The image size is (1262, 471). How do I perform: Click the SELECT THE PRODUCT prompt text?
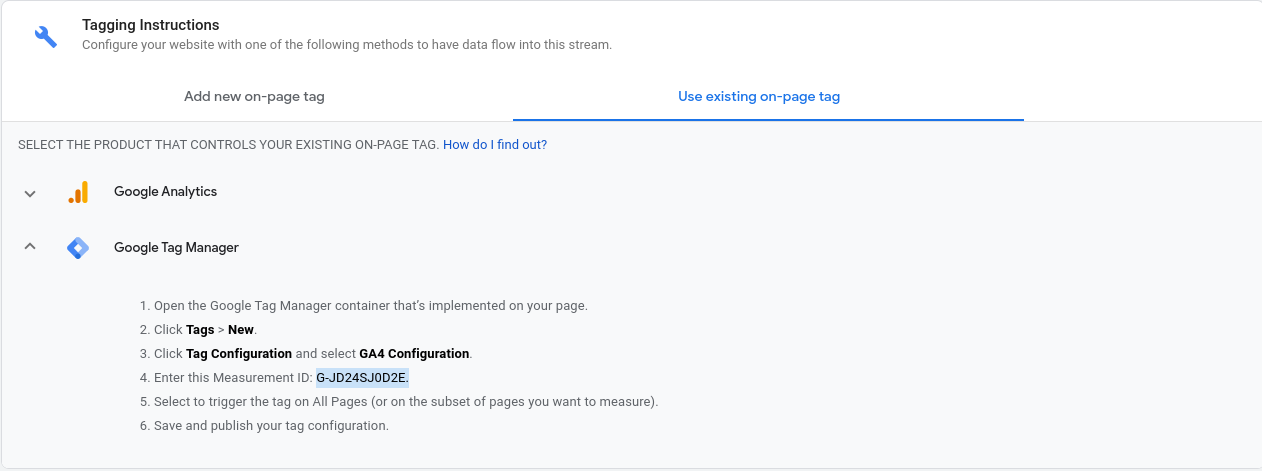[228, 145]
